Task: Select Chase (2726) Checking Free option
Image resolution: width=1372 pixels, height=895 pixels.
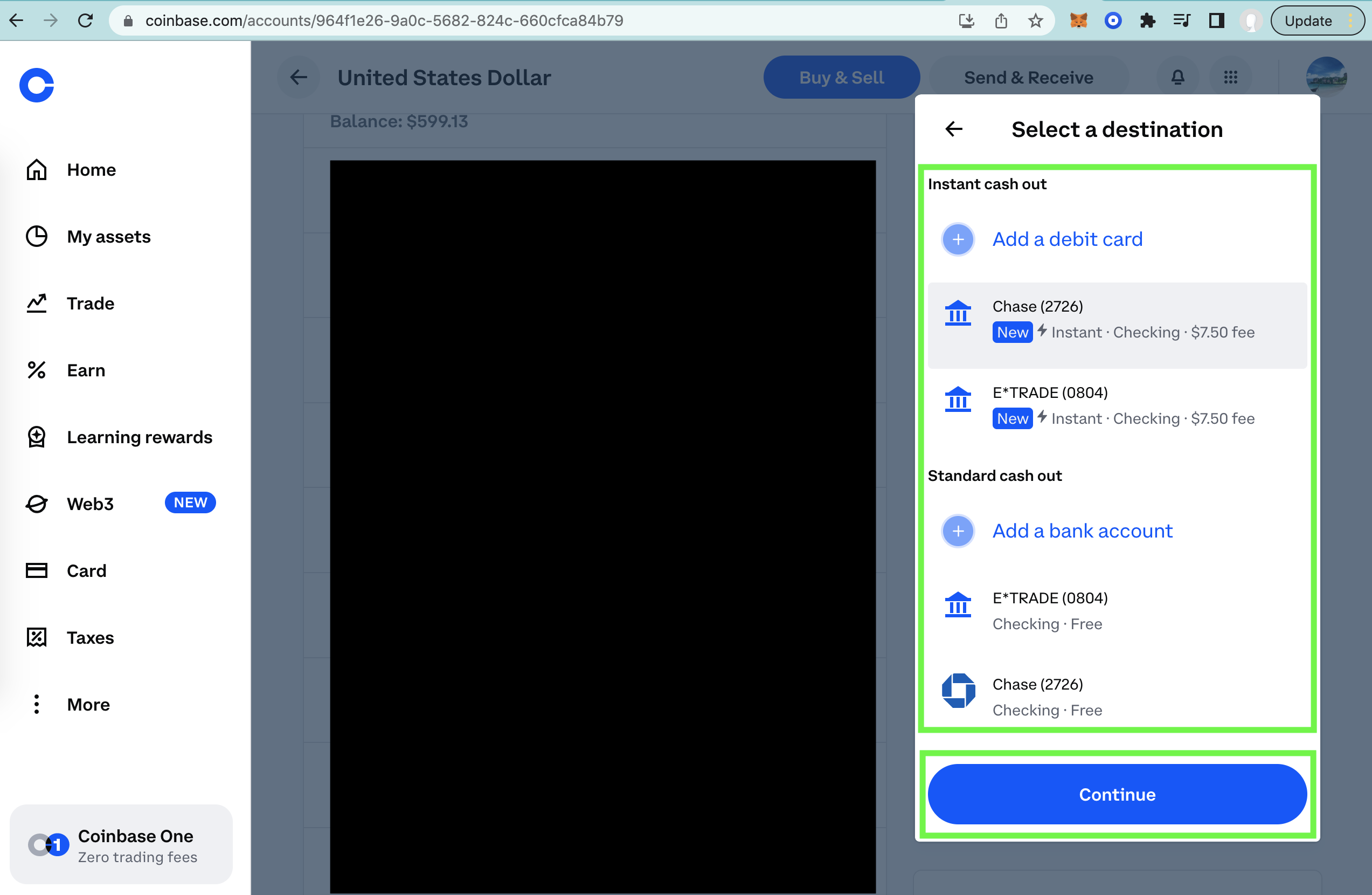Action: (x=1117, y=696)
